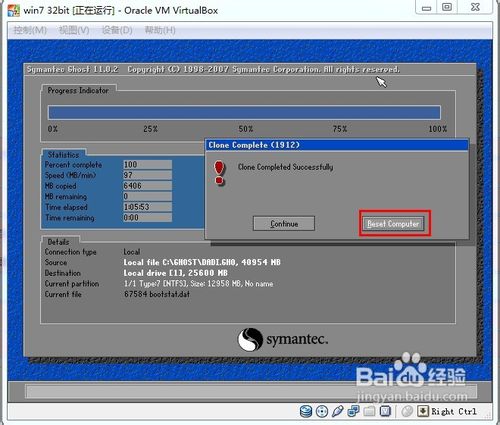Image resolution: width=500 pixels, height=425 pixels.
Task: Click the virtualization features status icon
Action: click(385, 411)
